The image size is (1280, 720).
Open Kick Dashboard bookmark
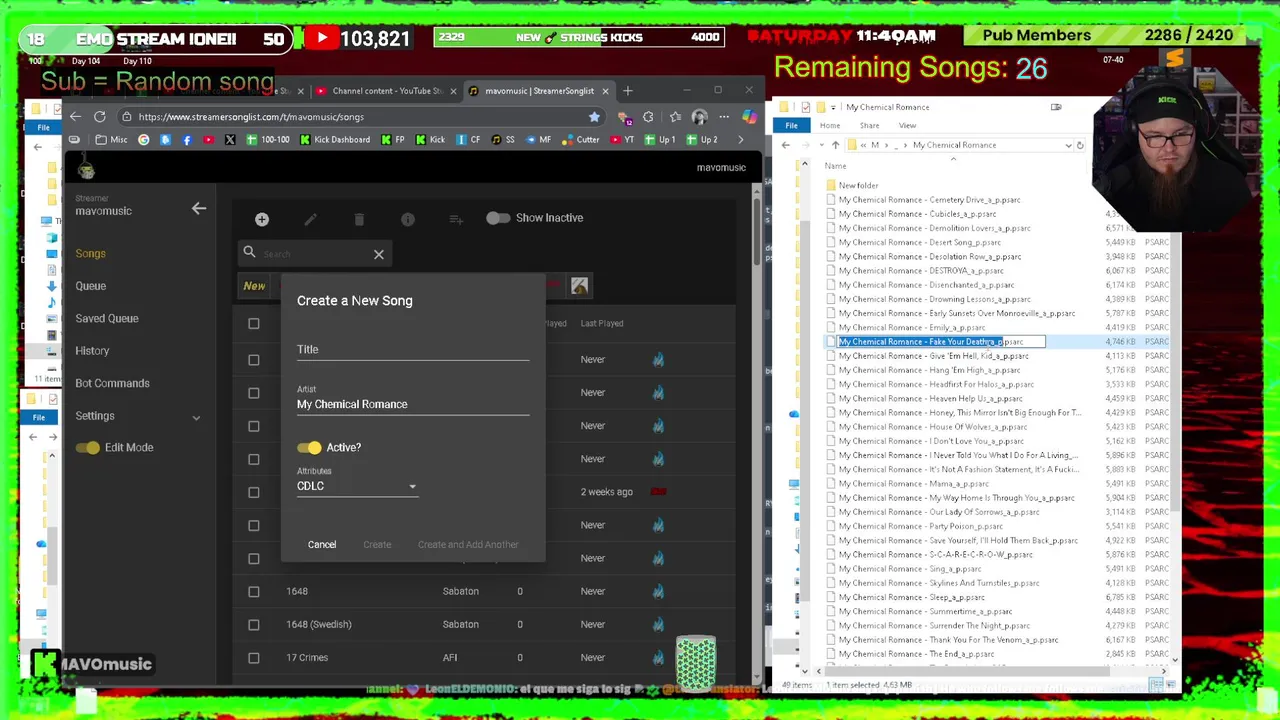click(x=336, y=140)
